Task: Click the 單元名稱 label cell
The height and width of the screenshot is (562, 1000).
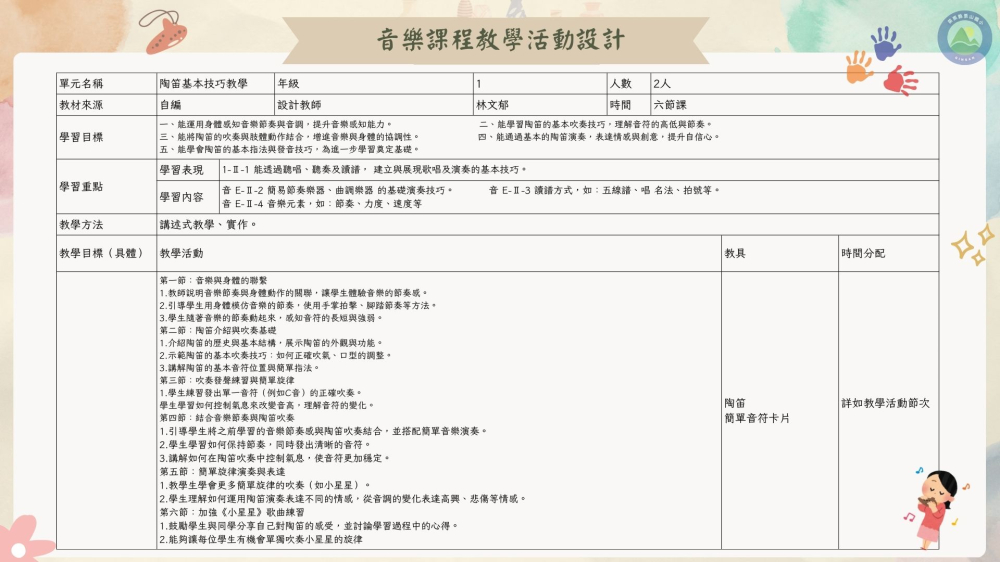Action: click(107, 84)
